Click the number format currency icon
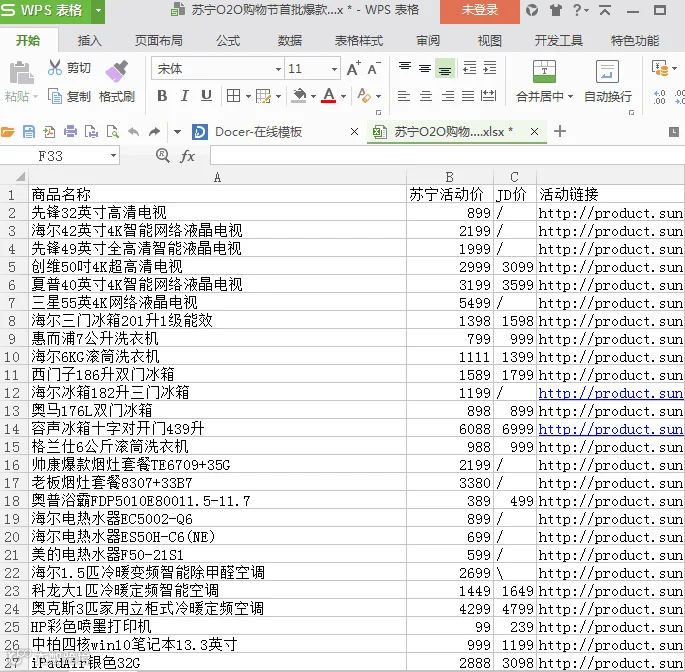Screen dimensions: 685x672 tap(660, 68)
